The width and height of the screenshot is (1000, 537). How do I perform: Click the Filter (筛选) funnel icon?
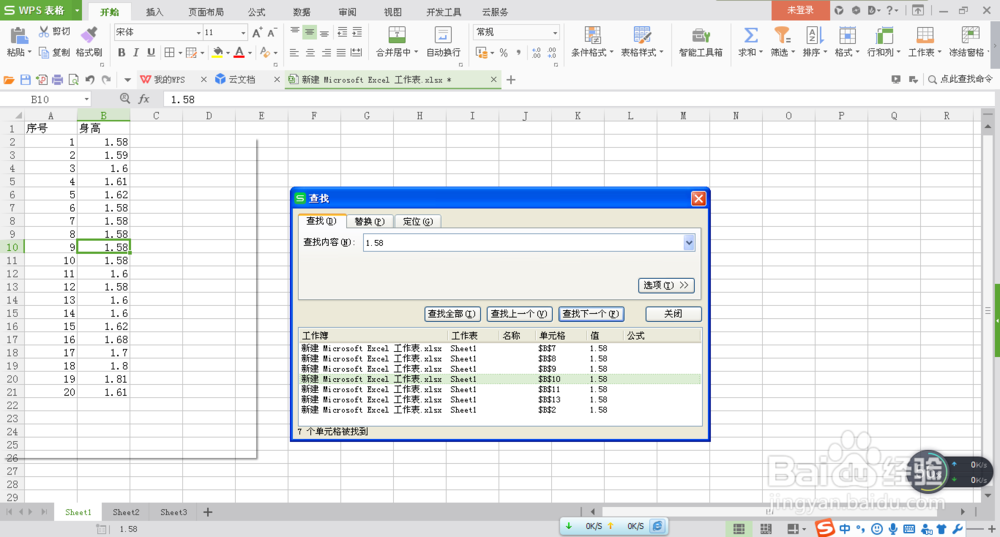pos(782,34)
